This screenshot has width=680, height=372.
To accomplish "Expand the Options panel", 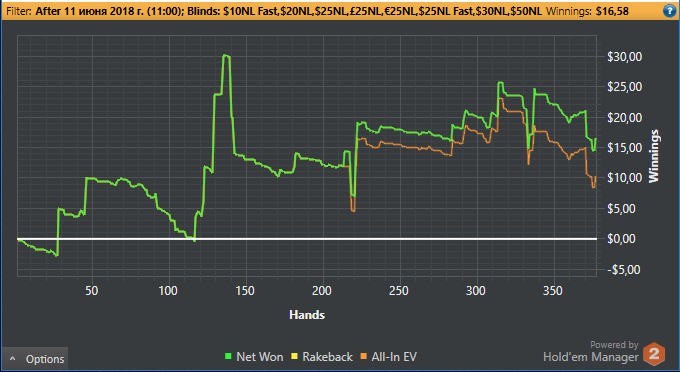I will click(35, 359).
